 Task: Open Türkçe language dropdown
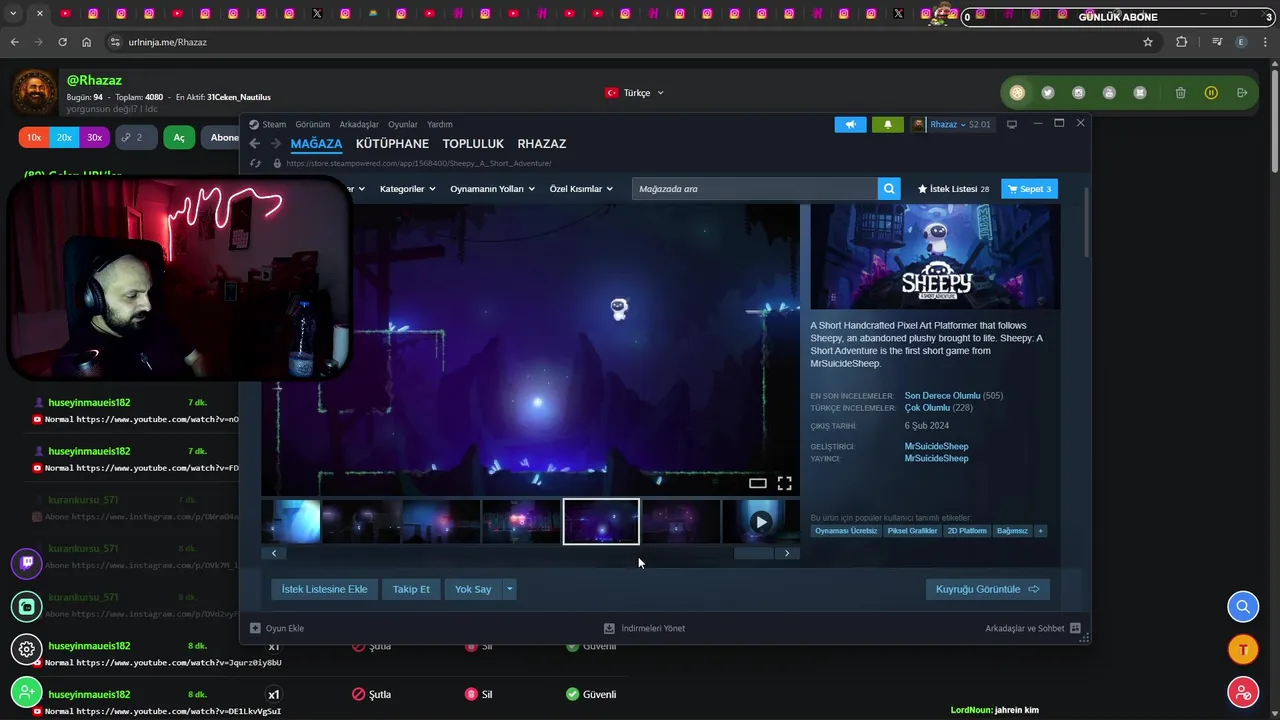tap(635, 93)
